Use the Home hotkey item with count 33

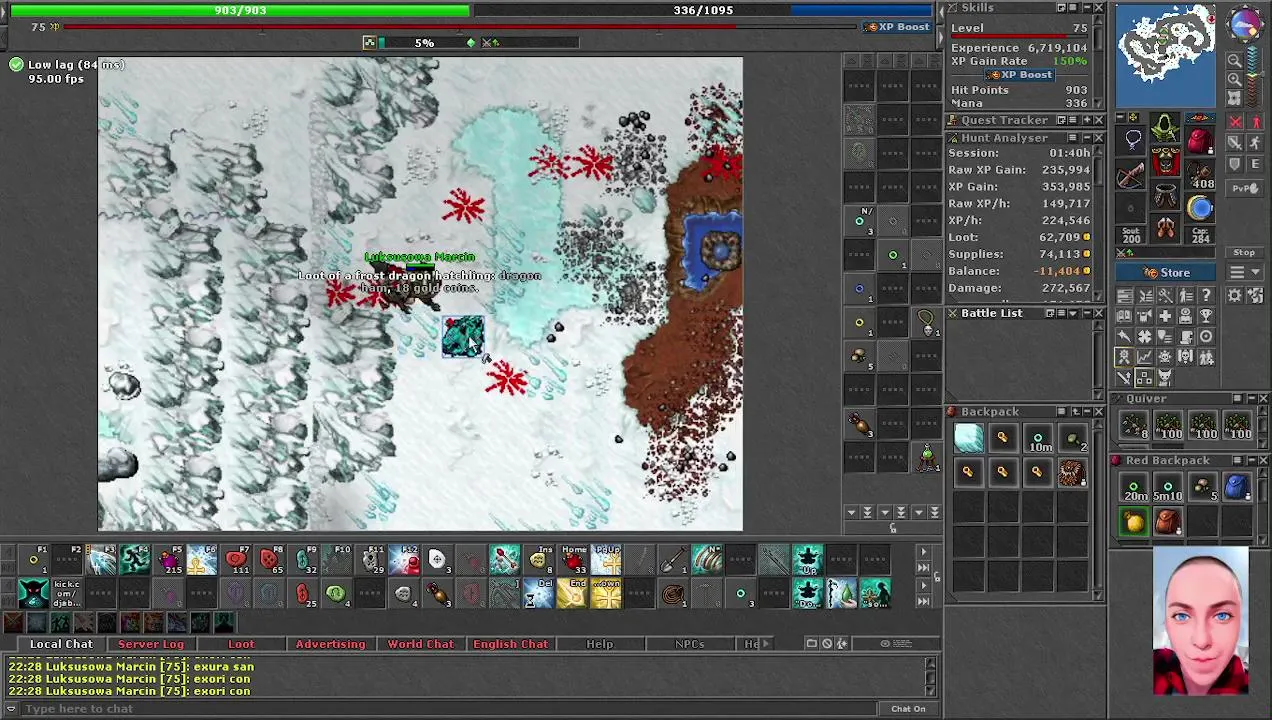pos(574,559)
